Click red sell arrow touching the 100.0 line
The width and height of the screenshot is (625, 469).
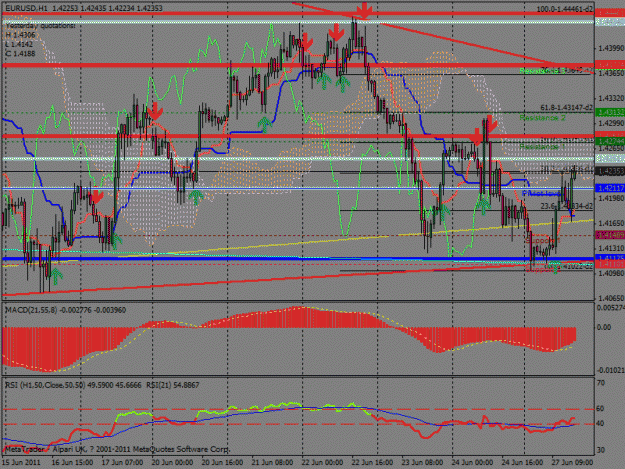364,10
